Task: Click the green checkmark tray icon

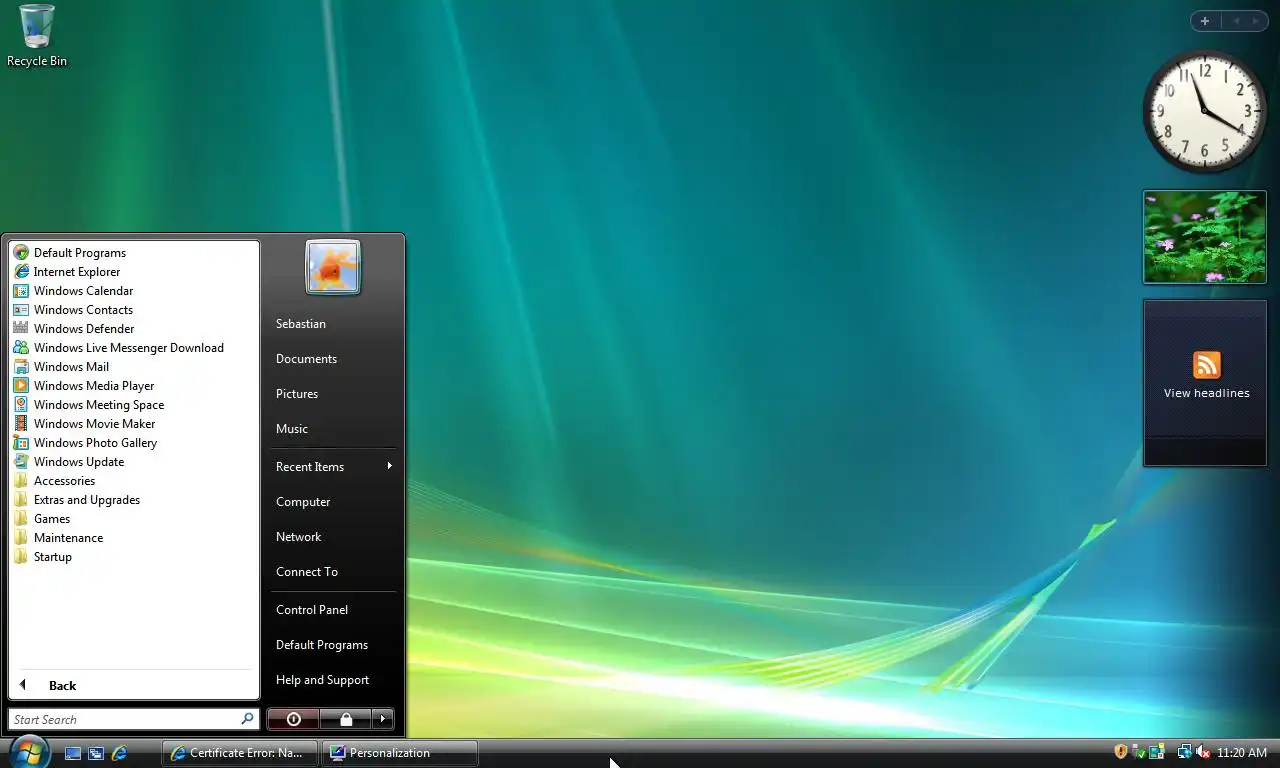Action: click(1139, 752)
